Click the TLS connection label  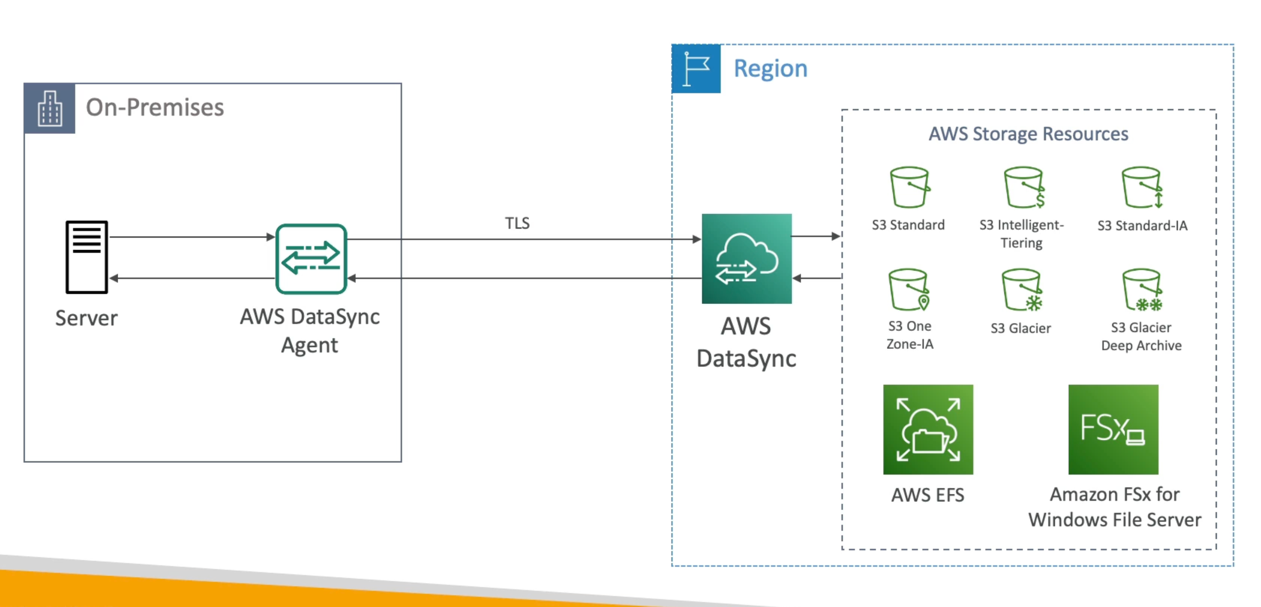[x=517, y=223]
